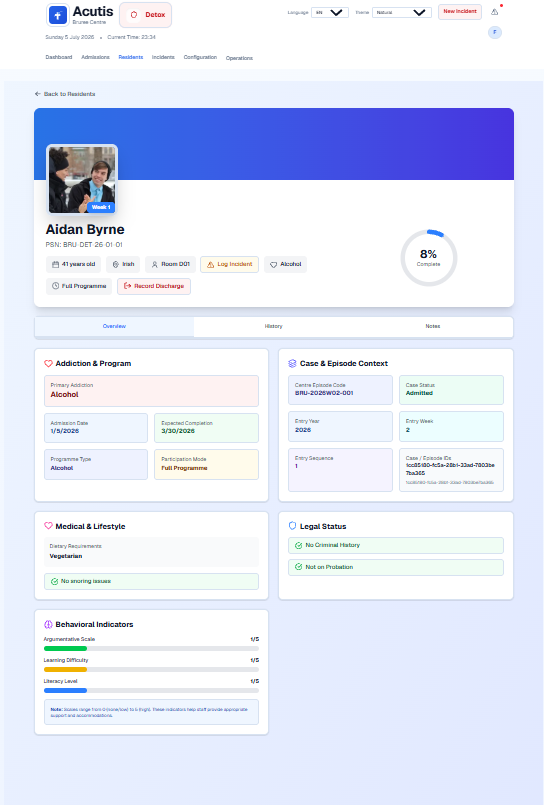Click the heart icon by Medical & Lifestyle

(x=48, y=526)
